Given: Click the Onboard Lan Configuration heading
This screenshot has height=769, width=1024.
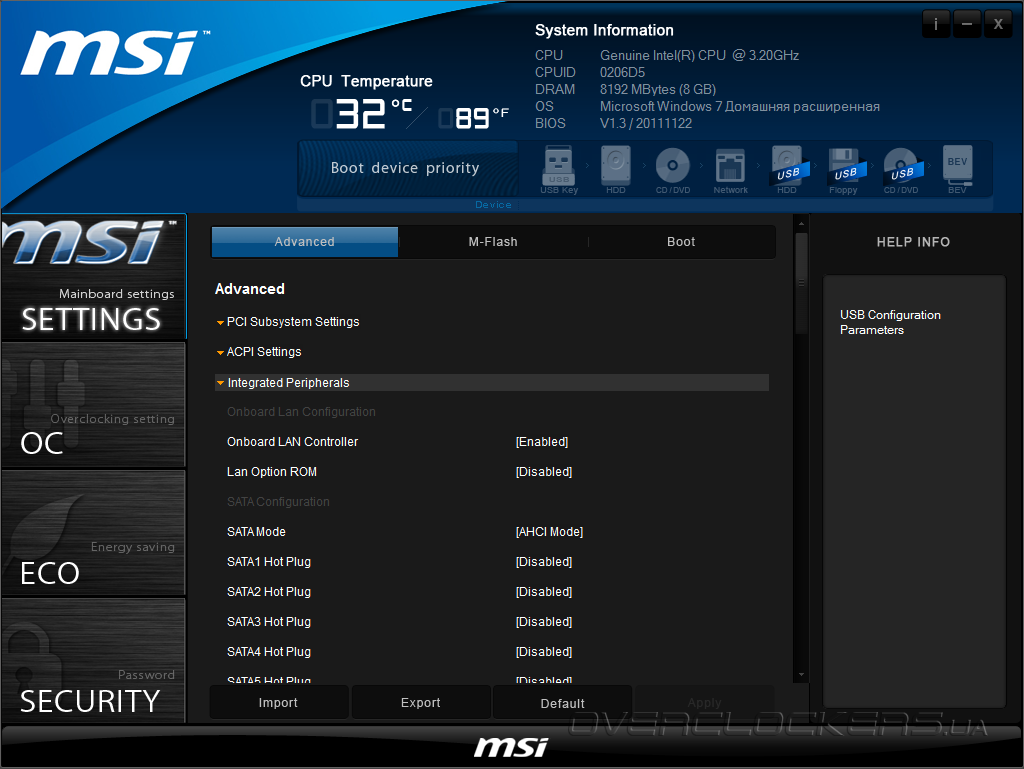Looking at the screenshot, I should pyautogui.click(x=301, y=412).
